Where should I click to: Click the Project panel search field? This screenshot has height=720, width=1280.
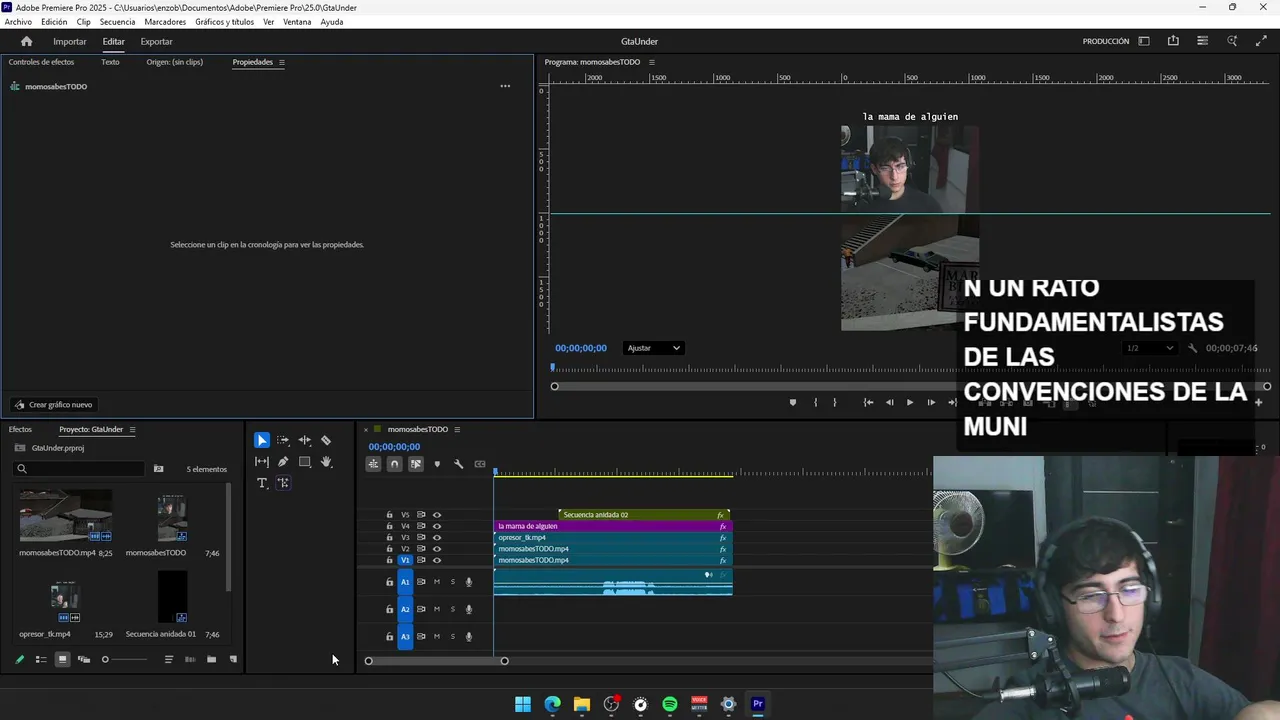[80, 469]
